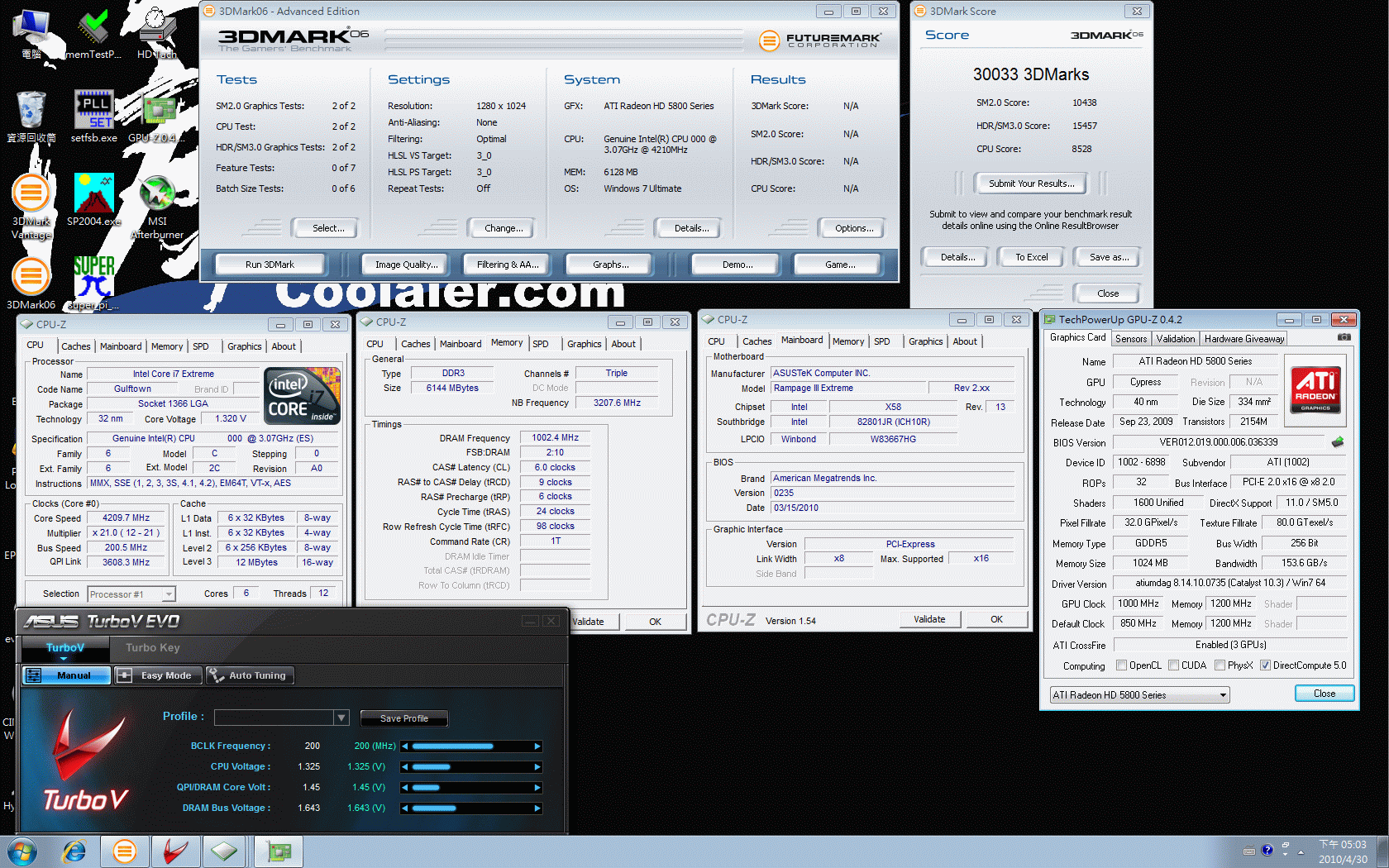The height and width of the screenshot is (868, 1389).
Task: Click the QPI/DRAM Core Volt slider bar
Action: click(x=473, y=788)
